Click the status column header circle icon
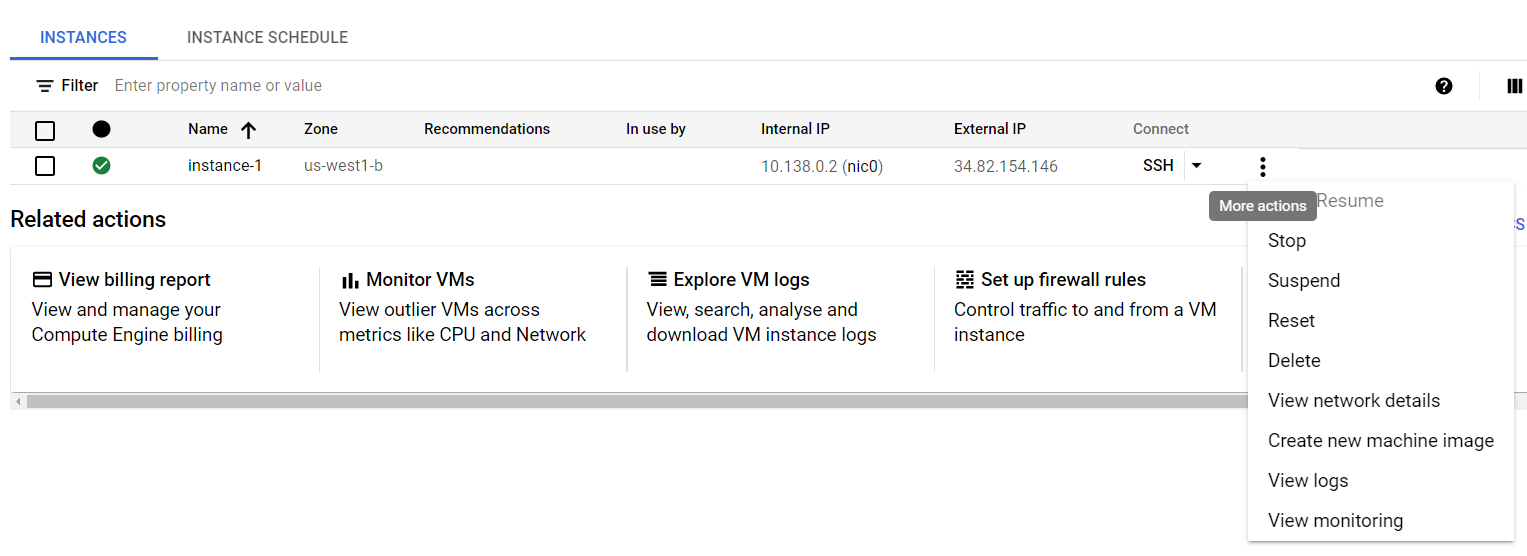Image resolution: width=1527 pixels, height=556 pixels. (x=101, y=129)
